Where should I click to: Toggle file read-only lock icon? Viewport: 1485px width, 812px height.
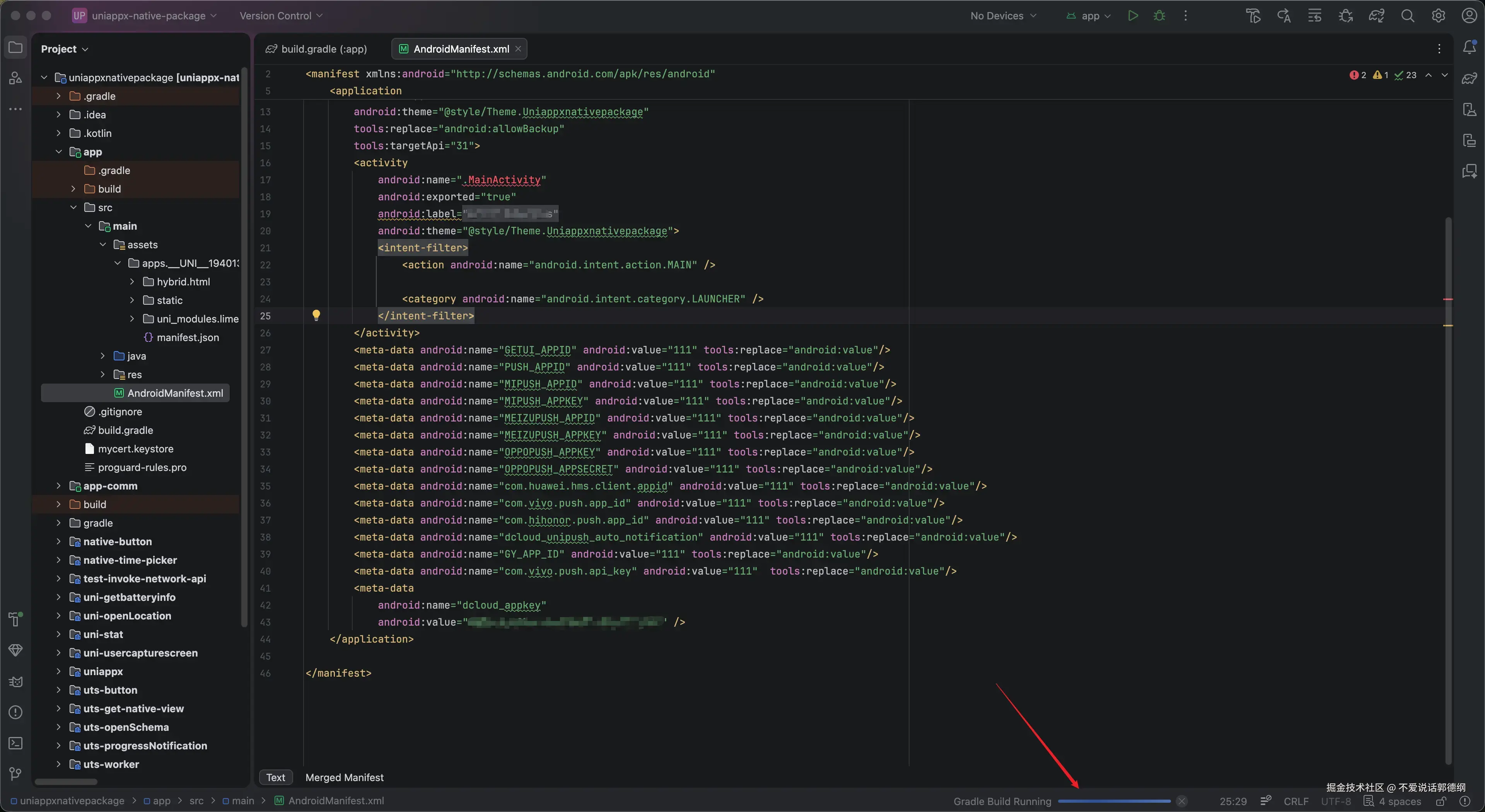click(x=1441, y=801)
